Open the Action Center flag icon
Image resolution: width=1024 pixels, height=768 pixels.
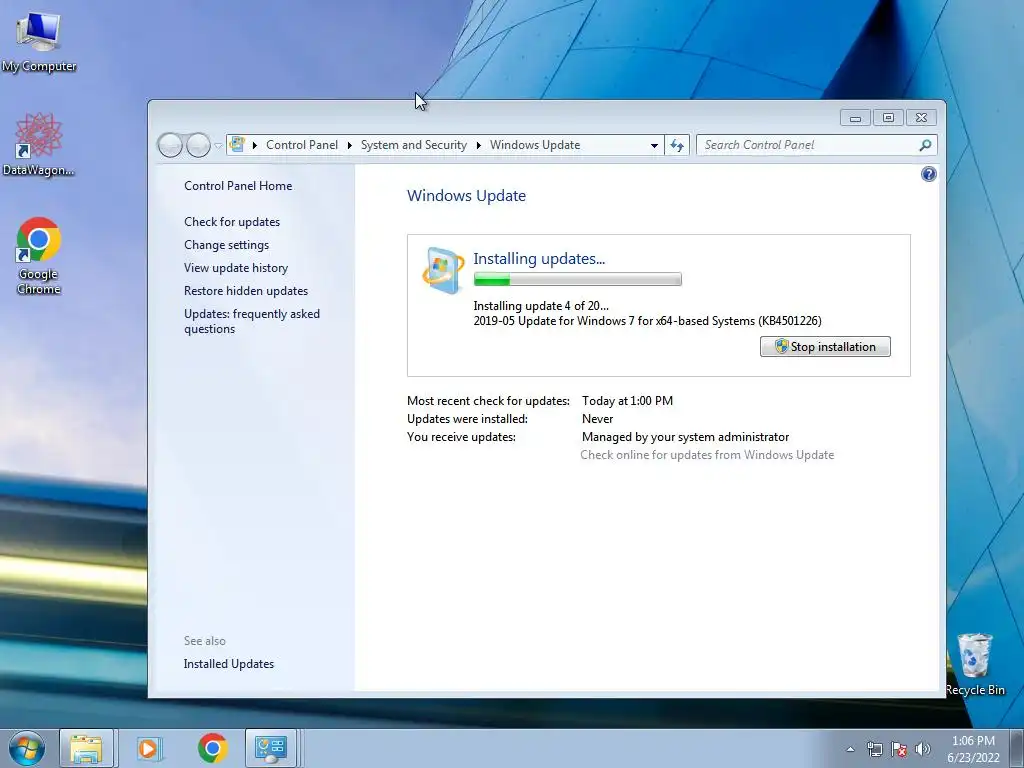899,749
